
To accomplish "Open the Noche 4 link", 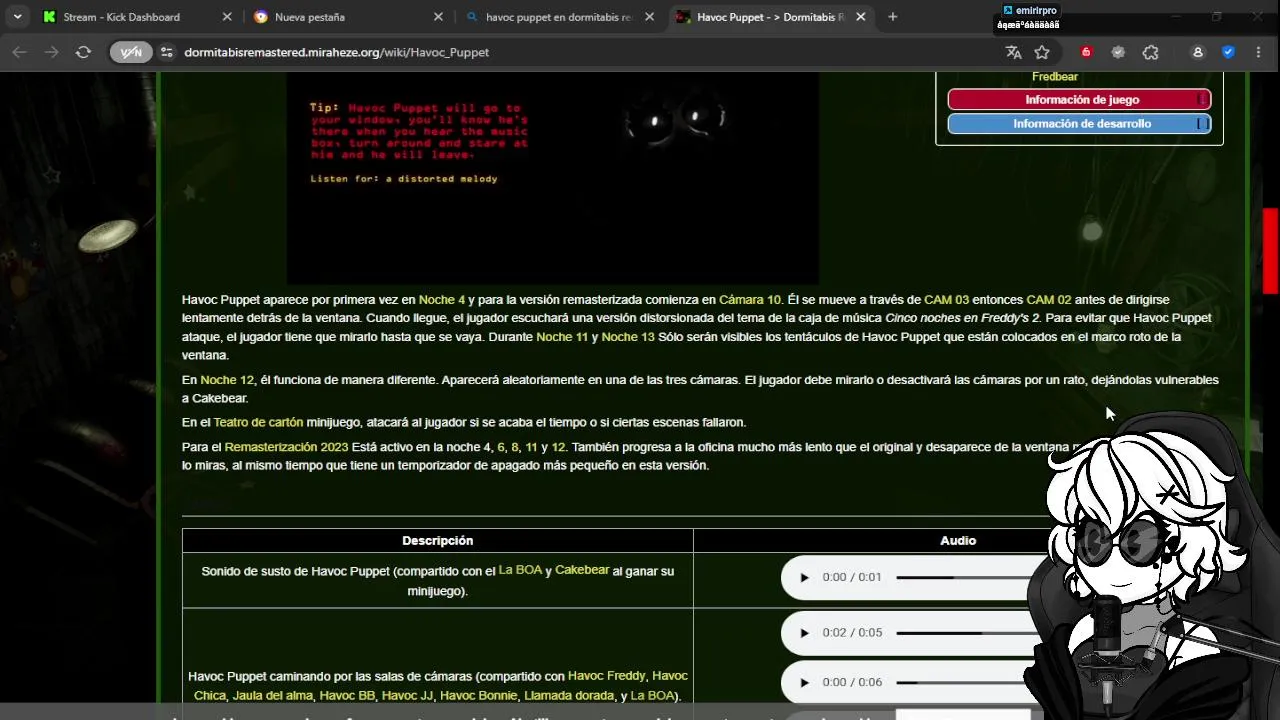I will pyautogui.click(x=441, y=300).
